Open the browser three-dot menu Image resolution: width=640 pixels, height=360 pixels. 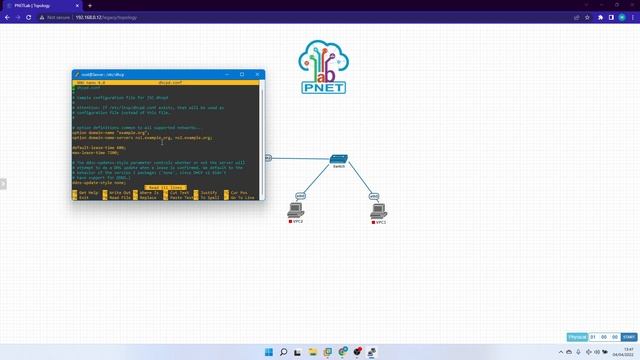tap(633, 18)
